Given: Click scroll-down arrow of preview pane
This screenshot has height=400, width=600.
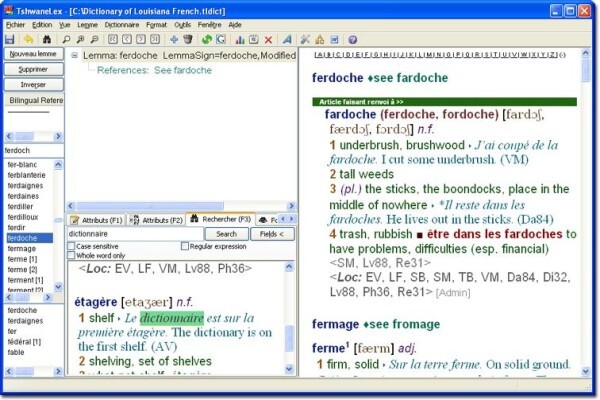Looking at the screenshot, I should 585,371.
